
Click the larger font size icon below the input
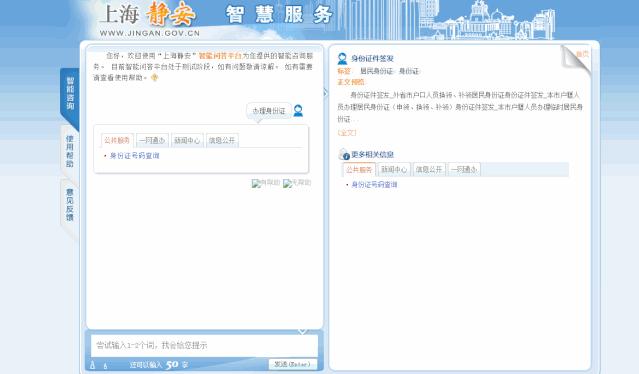[x=93, y=365]
